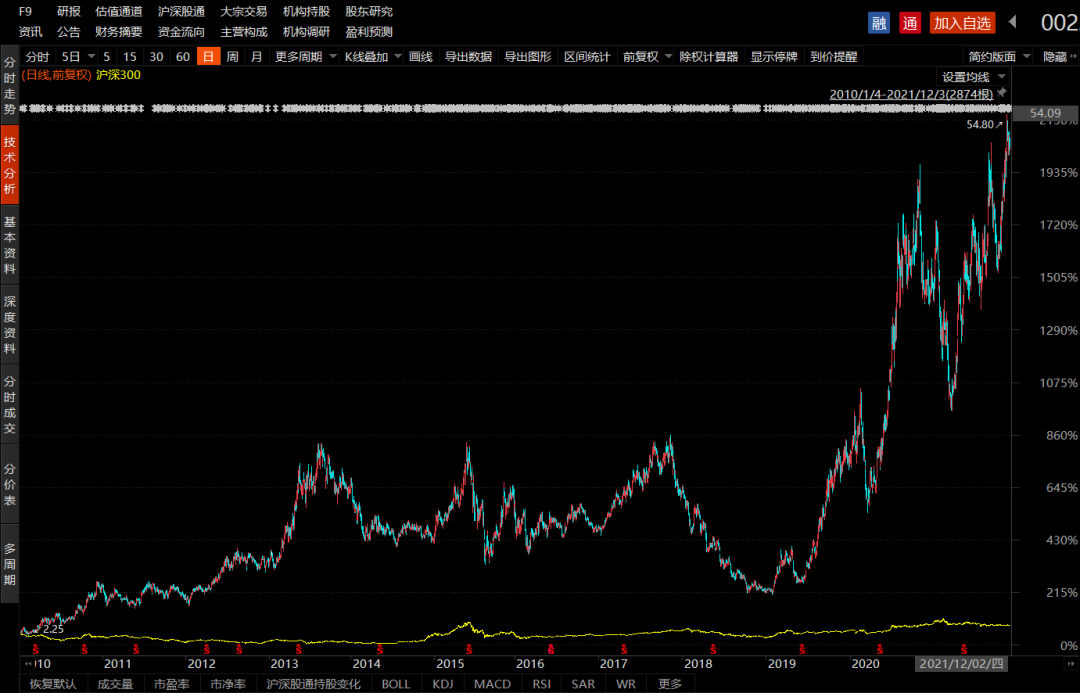Image resolution: width=1080 pixels, height=693 pixels.
Task: Click the 沪深300 yellow overlay legend
Action: [118, 74]
